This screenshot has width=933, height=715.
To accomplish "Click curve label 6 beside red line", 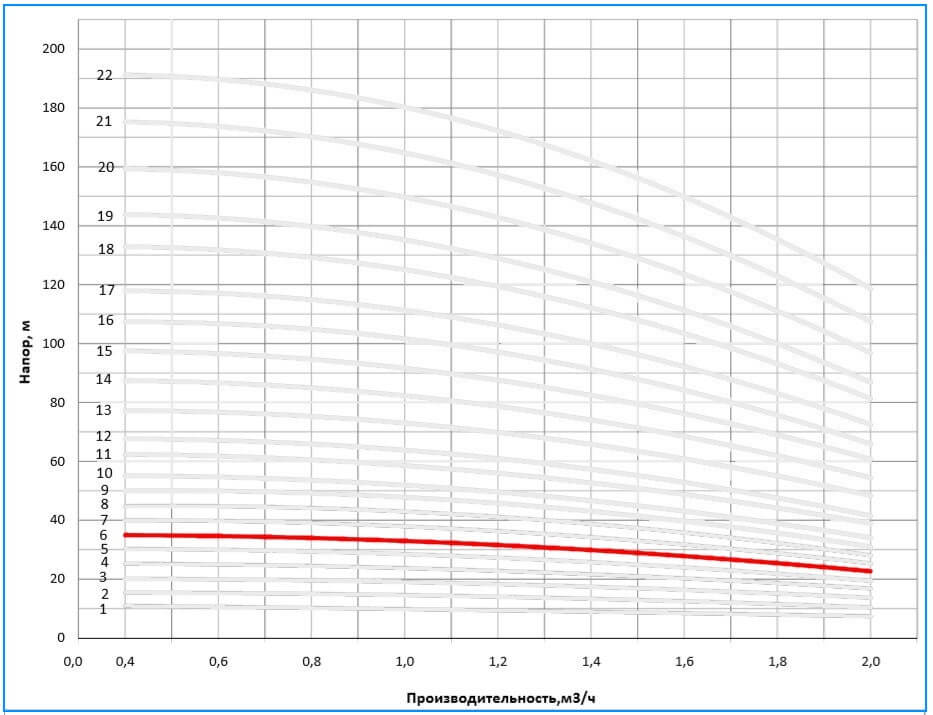I will coord(104,535).
